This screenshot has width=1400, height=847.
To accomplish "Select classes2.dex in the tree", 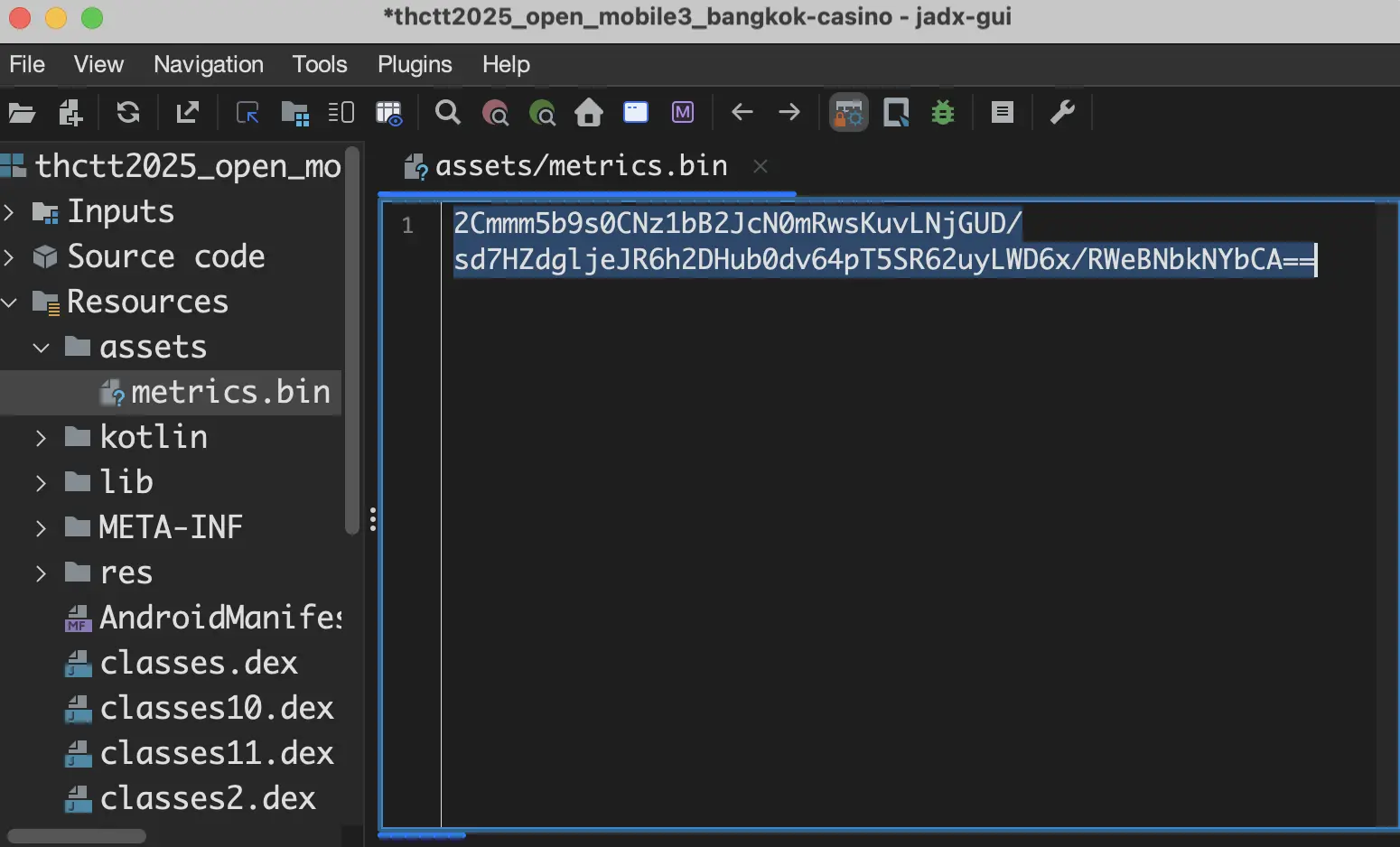I will tap(207, 798).
